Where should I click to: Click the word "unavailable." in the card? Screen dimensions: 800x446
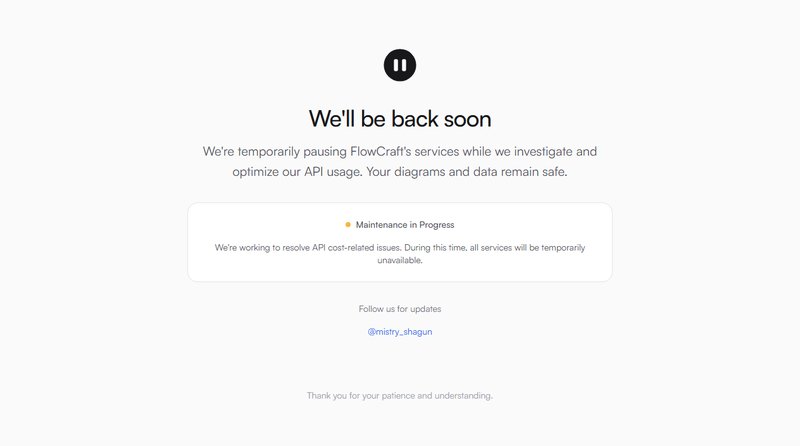coord(399,260)
